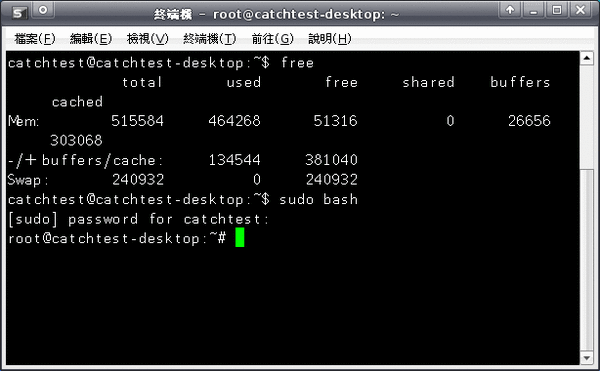This screenshot has width=600, height=371.
Task: Click the terminal app icon in title bar
Action: click(20, 13)
